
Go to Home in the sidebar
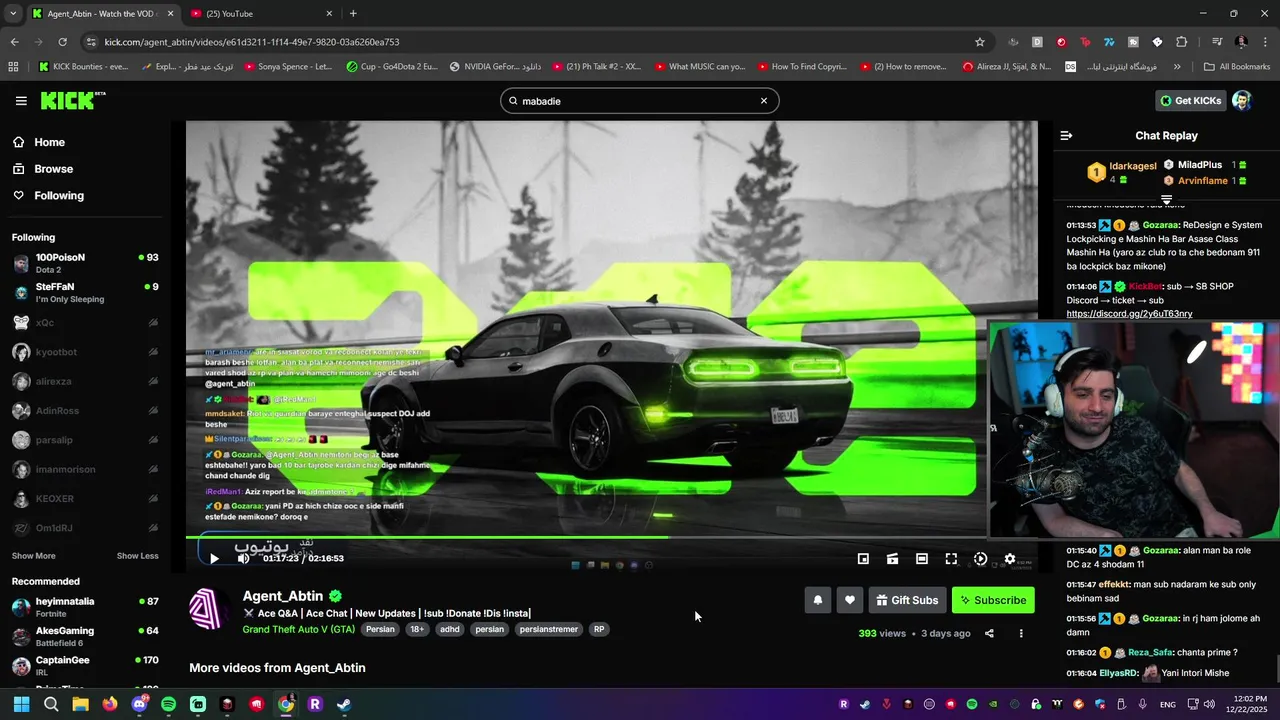click(49, 142)
